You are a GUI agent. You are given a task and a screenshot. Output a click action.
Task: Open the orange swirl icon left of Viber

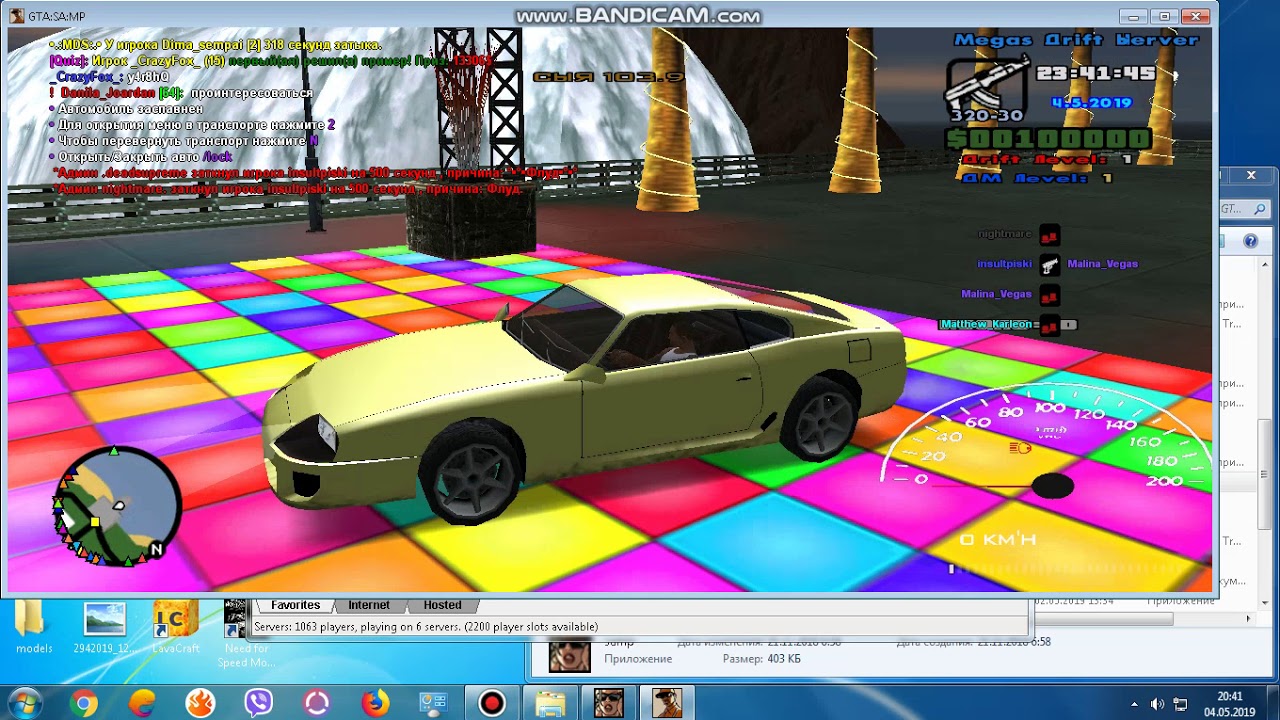point(200,703)
